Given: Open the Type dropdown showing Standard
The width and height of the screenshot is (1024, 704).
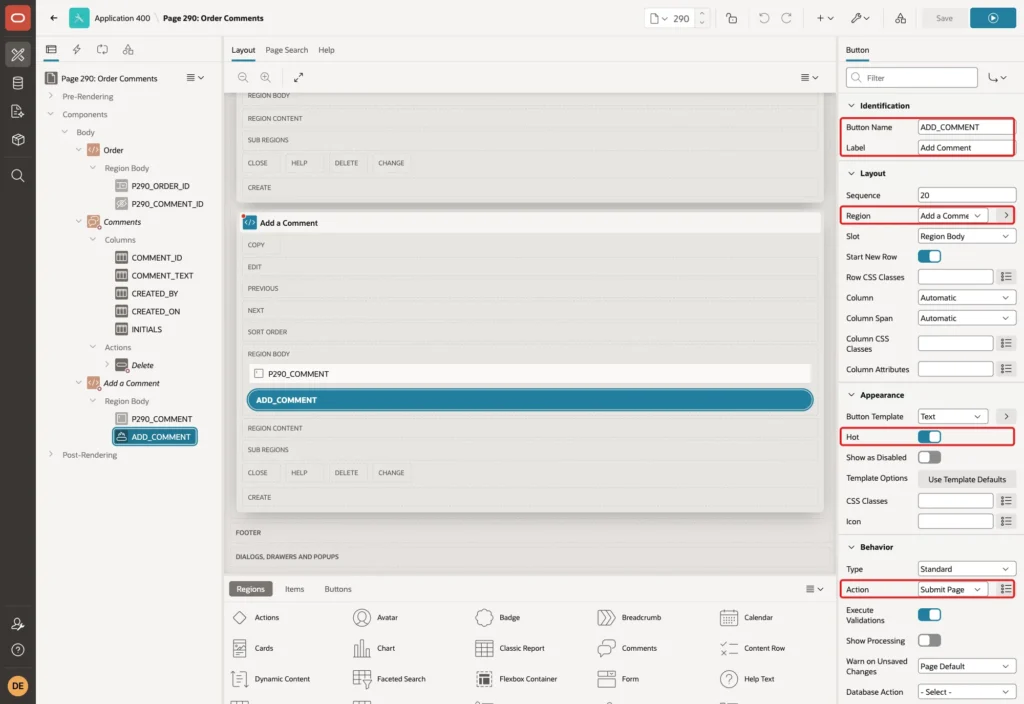Looking at the screenshot, I should (x=967, y=569).
